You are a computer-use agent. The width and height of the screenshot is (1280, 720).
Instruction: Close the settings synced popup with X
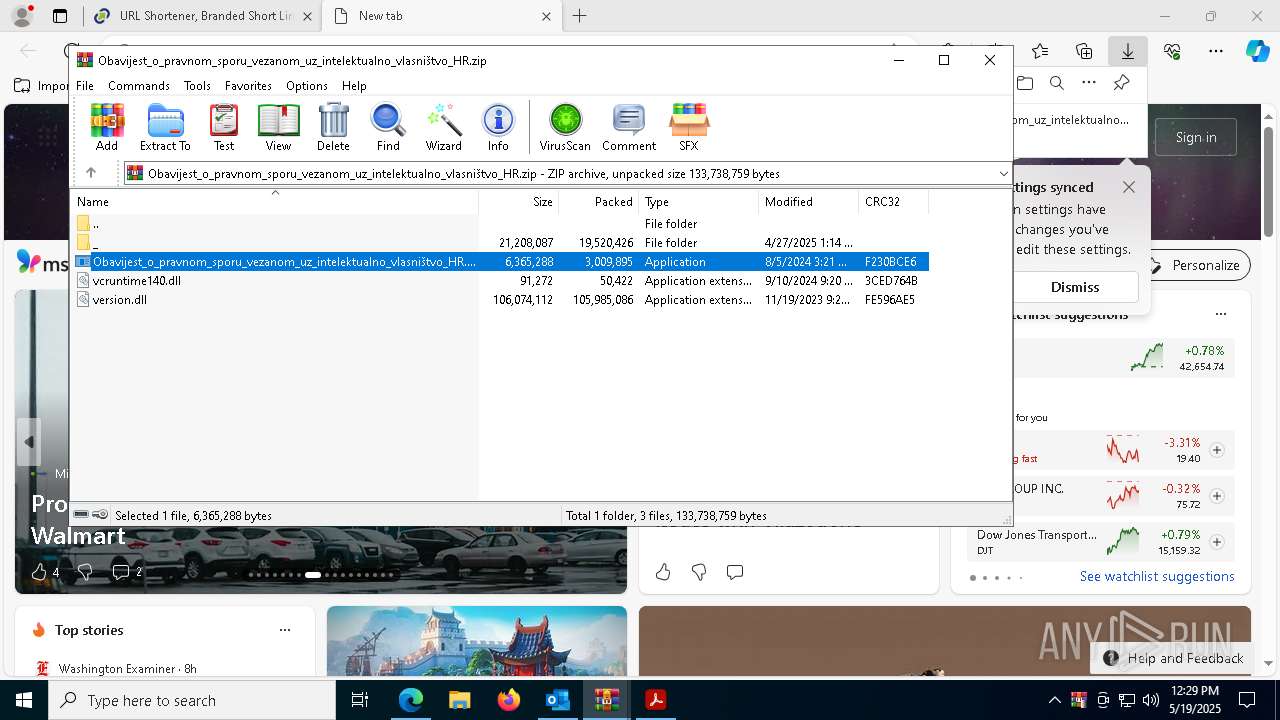point(1129,187)
